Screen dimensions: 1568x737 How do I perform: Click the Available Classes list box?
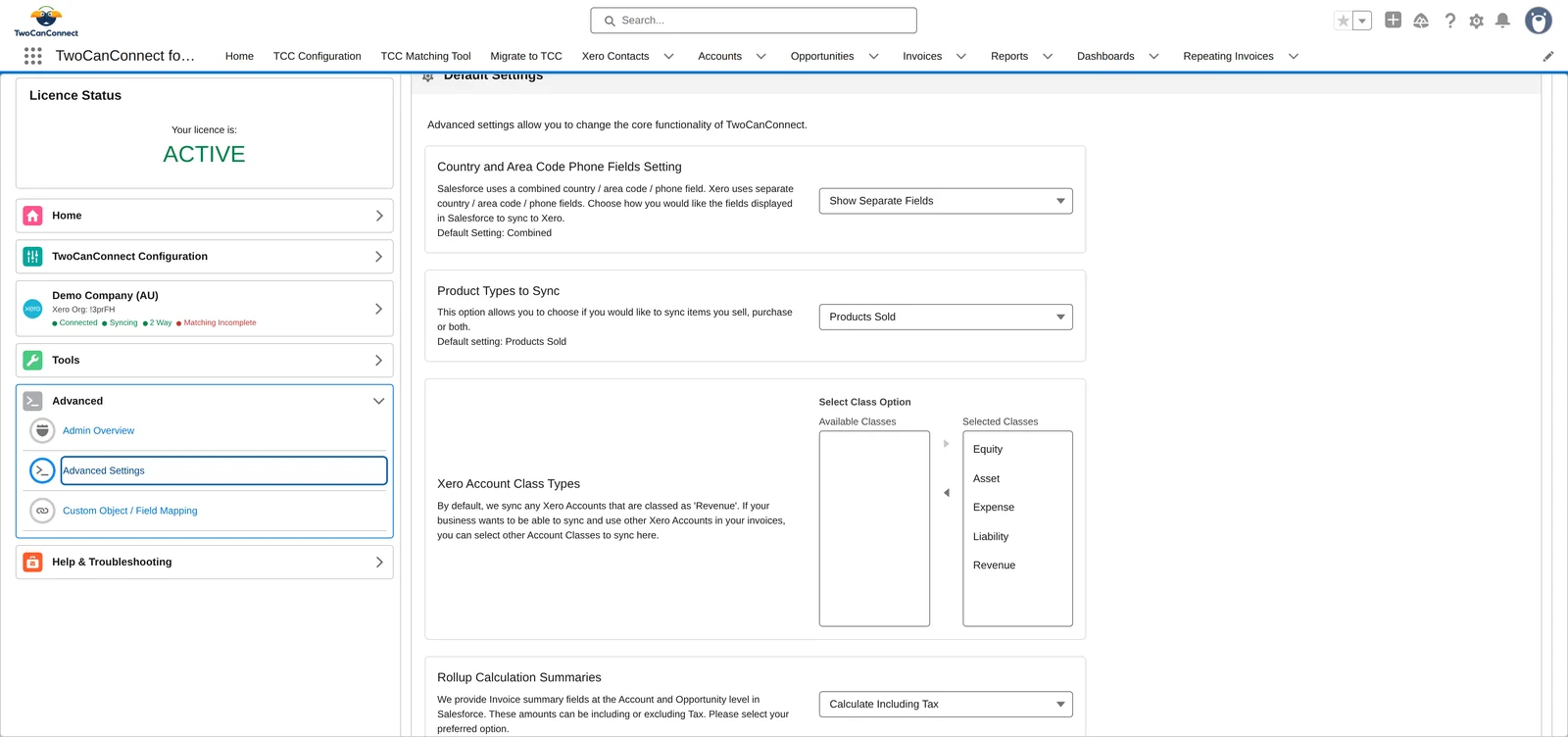click(874, 528)
